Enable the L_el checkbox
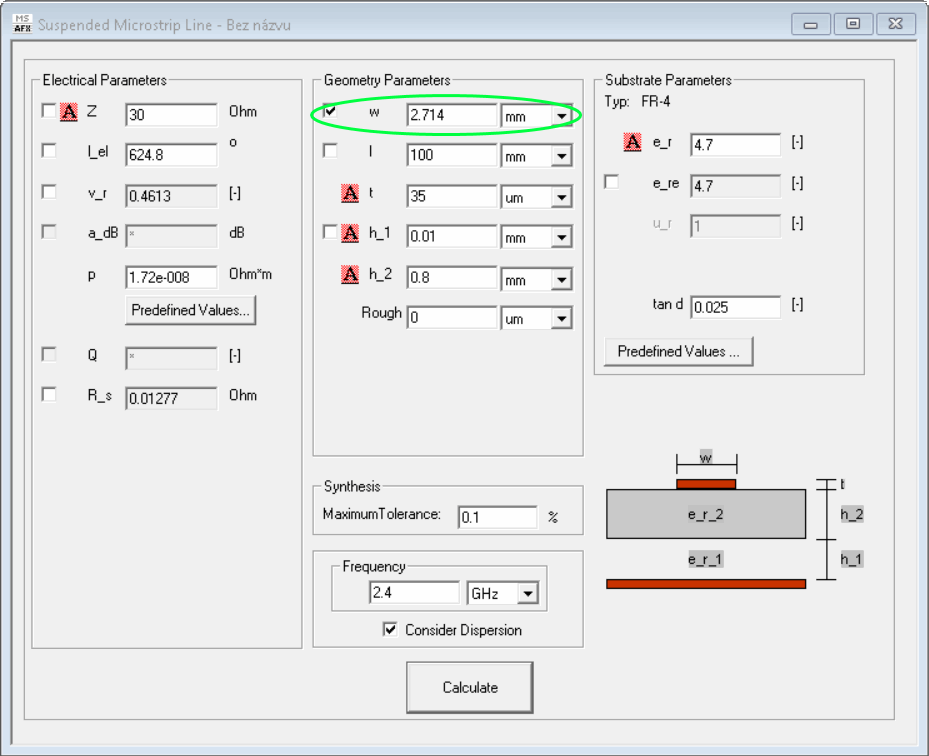929x756 pixels. click(48, 151)
